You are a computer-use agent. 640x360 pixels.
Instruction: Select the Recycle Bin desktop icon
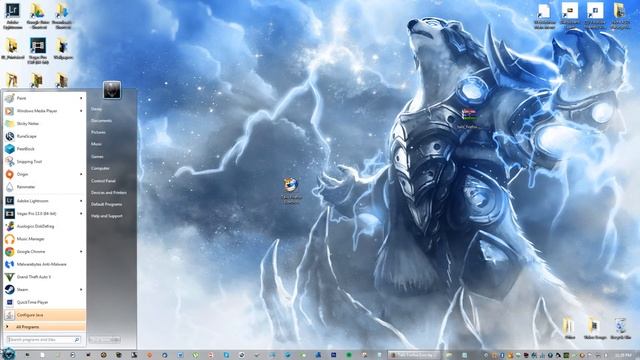620,329
